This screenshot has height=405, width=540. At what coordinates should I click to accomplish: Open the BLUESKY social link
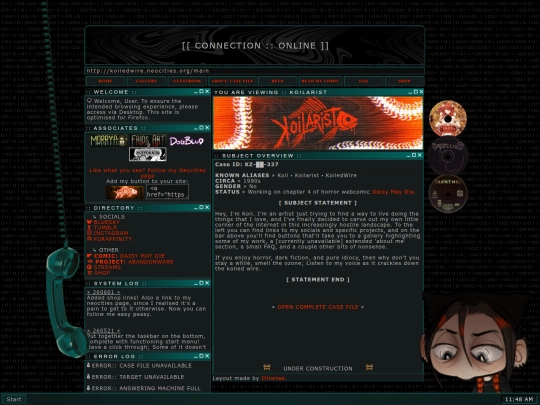[x=106, y=222]
